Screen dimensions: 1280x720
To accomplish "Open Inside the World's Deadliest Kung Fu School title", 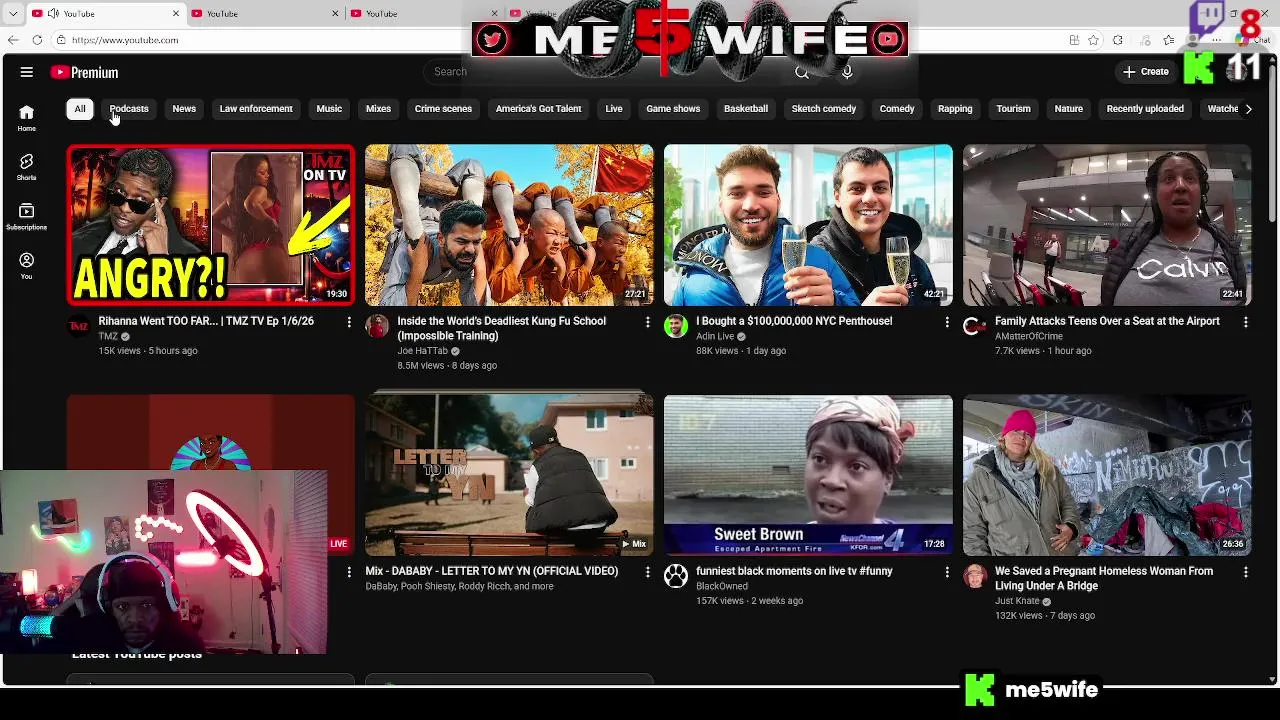I will pyautogui.click(x=501, y=328).
